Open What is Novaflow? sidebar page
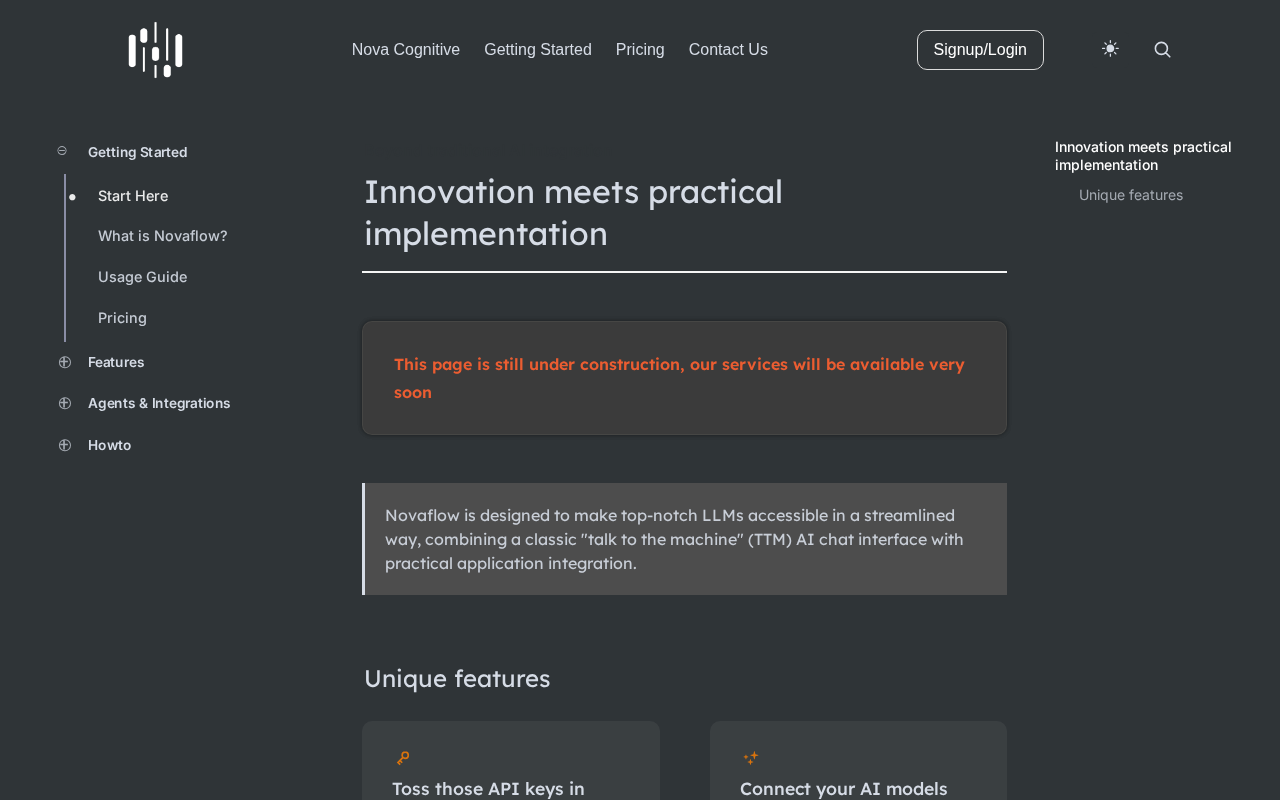The image size is (1280, 800). click(163, 236)
